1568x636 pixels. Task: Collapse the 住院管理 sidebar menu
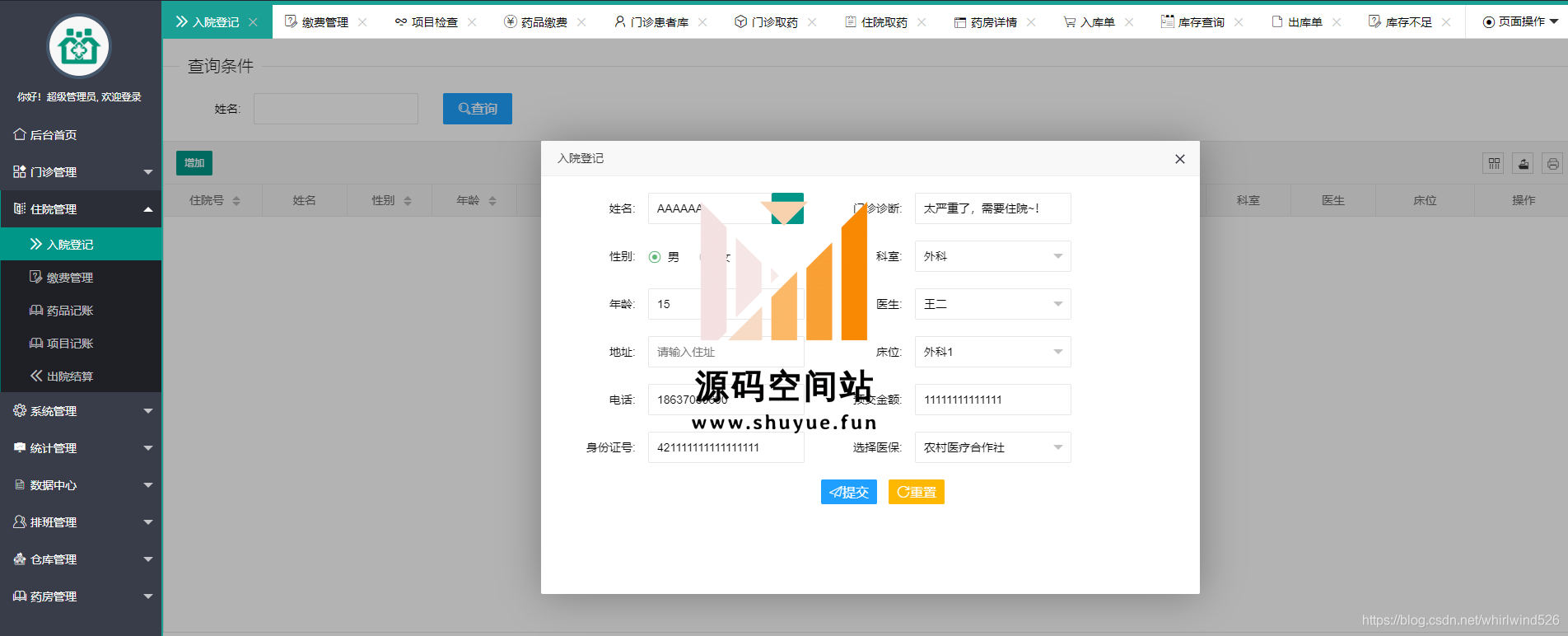(81, 208)
